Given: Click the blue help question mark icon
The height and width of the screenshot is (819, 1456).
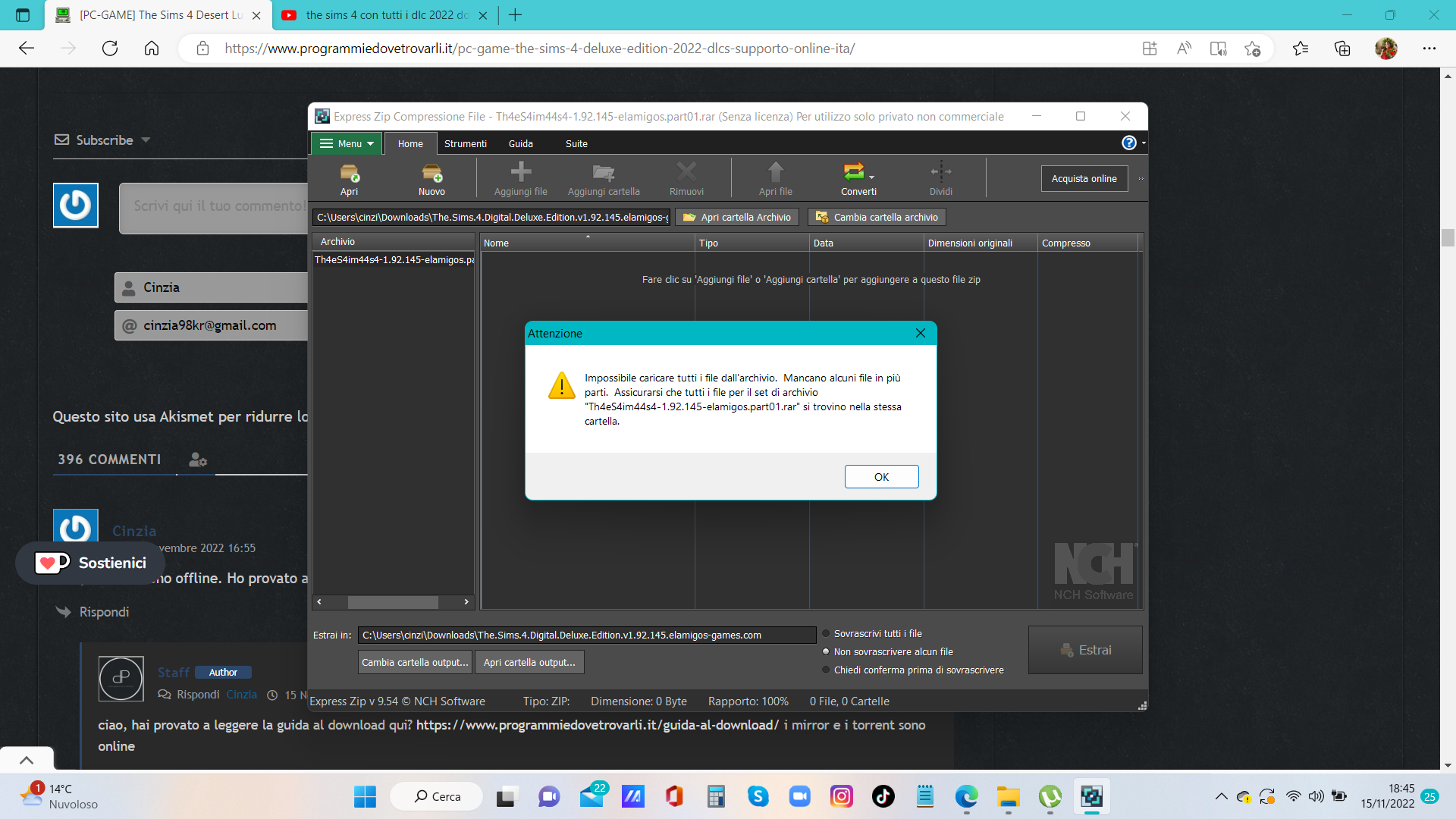Looking at the screenshot, I should point(1129,143).
